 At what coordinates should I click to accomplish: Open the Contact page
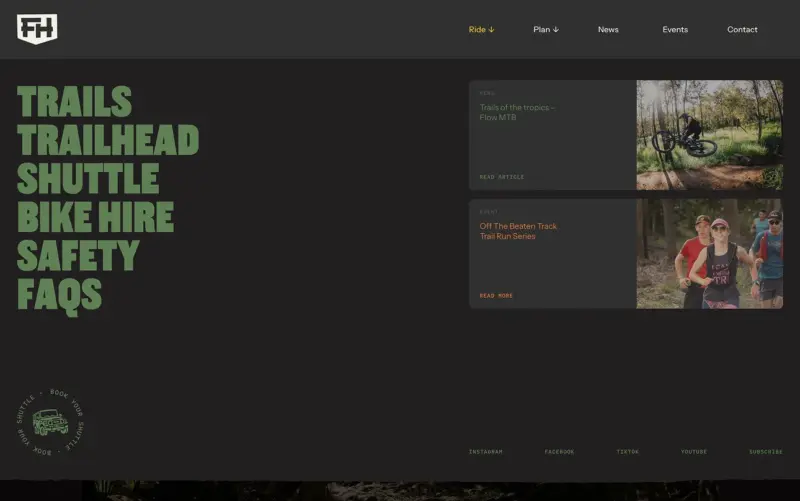pos(742,30)
